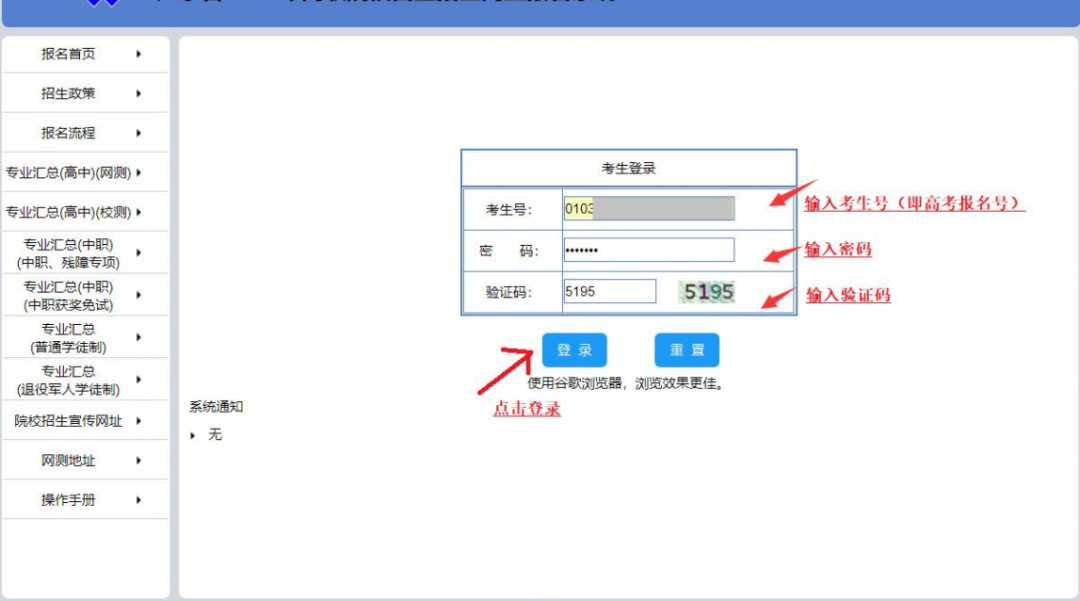This screenshot has width=1080, height=601.
Task: Open 院校招生宣传网址 menu item
Action: pos(68,421)
